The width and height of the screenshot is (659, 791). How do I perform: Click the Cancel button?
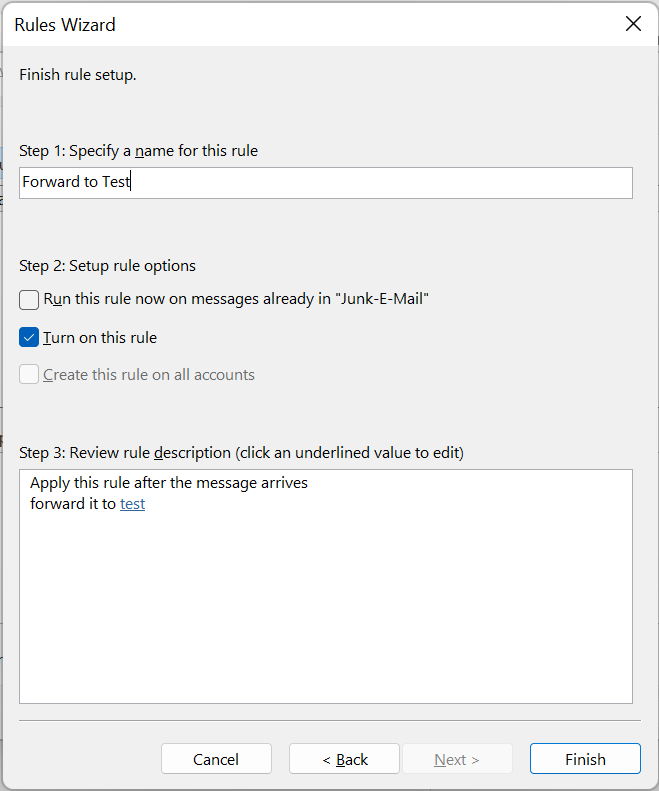216,759
